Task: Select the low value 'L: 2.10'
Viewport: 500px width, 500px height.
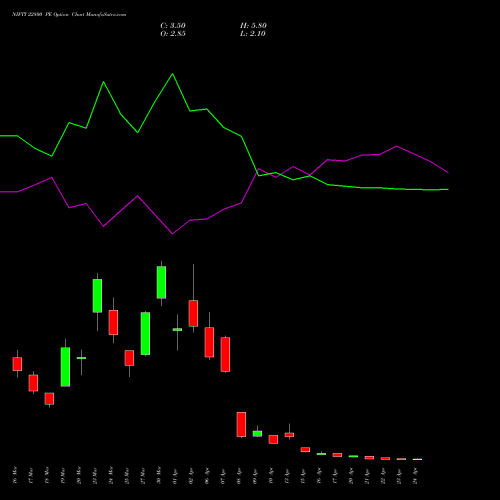Action: [x=253, y=34]
